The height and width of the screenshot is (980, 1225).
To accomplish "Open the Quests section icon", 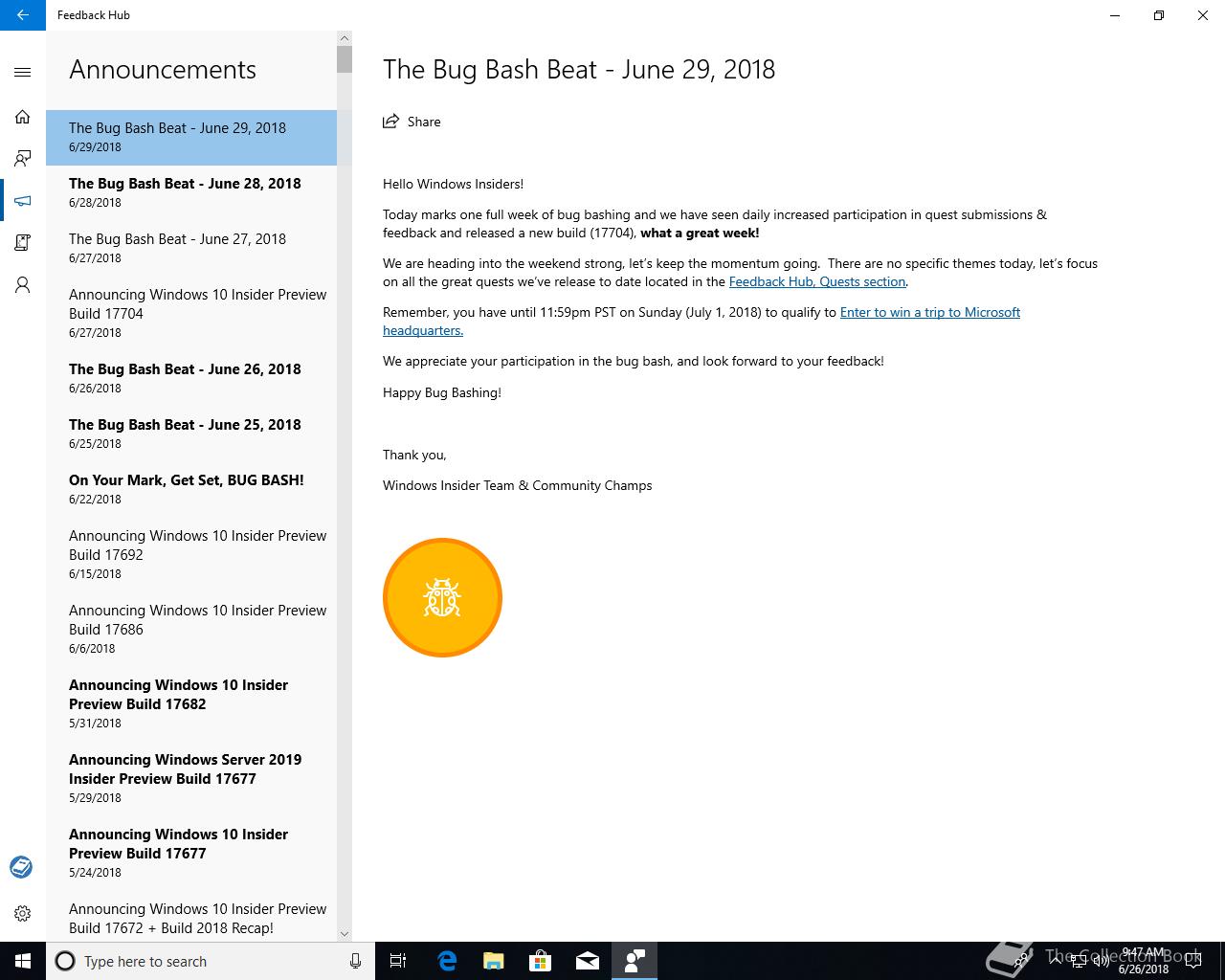I will click(23, 243).
